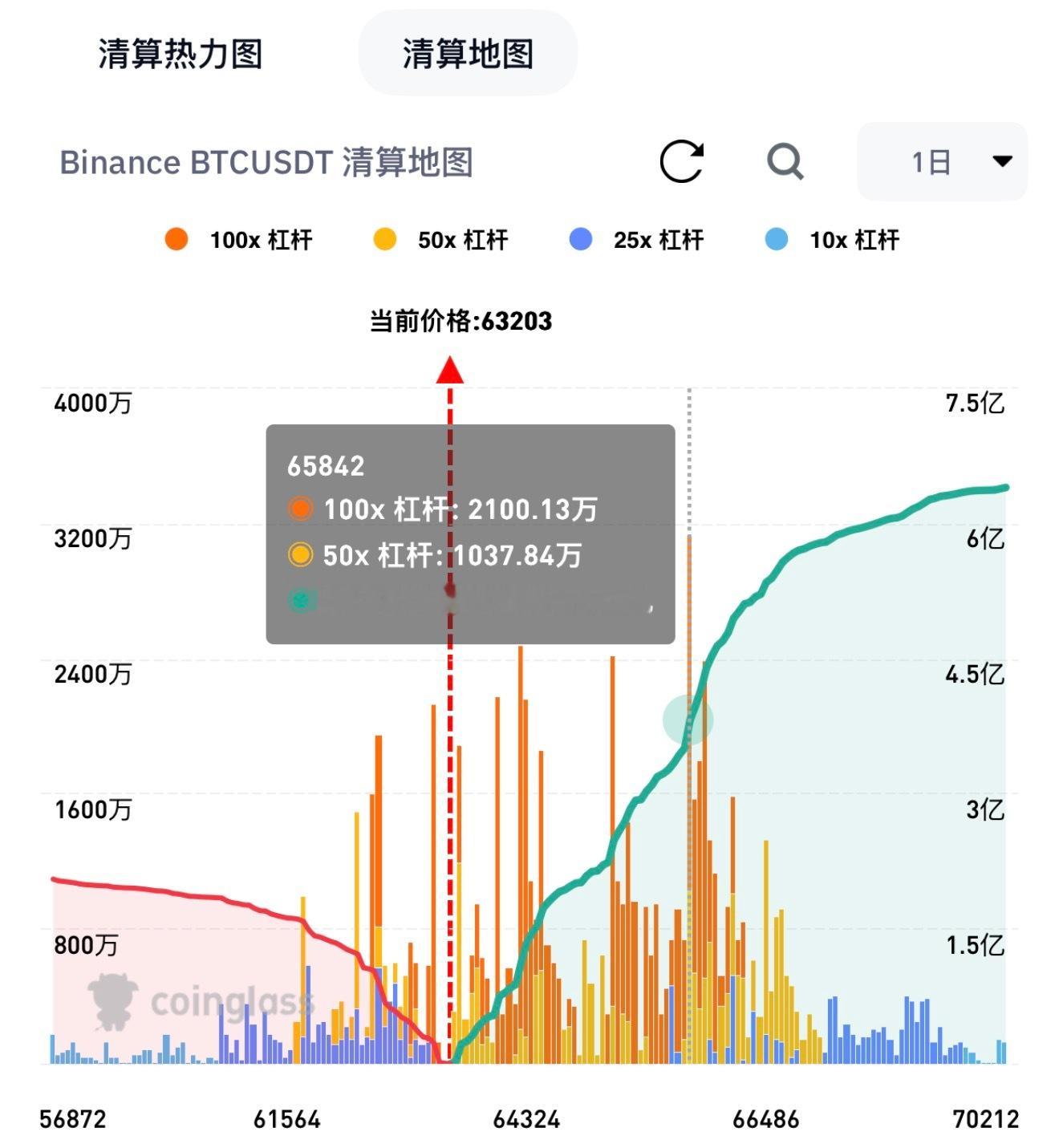Click the 6亿 right axis label
The width and height of the screenshot is (1059, 1148).
tap(985, 538)
